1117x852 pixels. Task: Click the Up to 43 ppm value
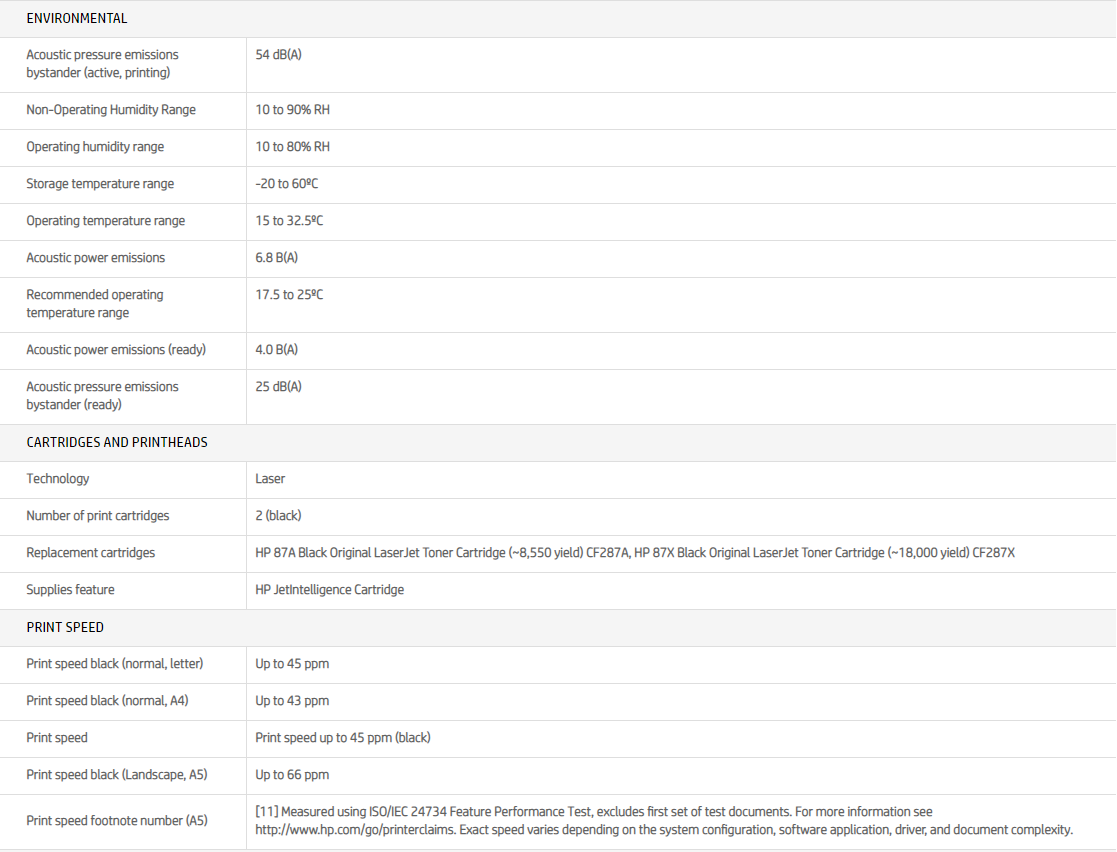pyautogui.click(x=292, y=701)
